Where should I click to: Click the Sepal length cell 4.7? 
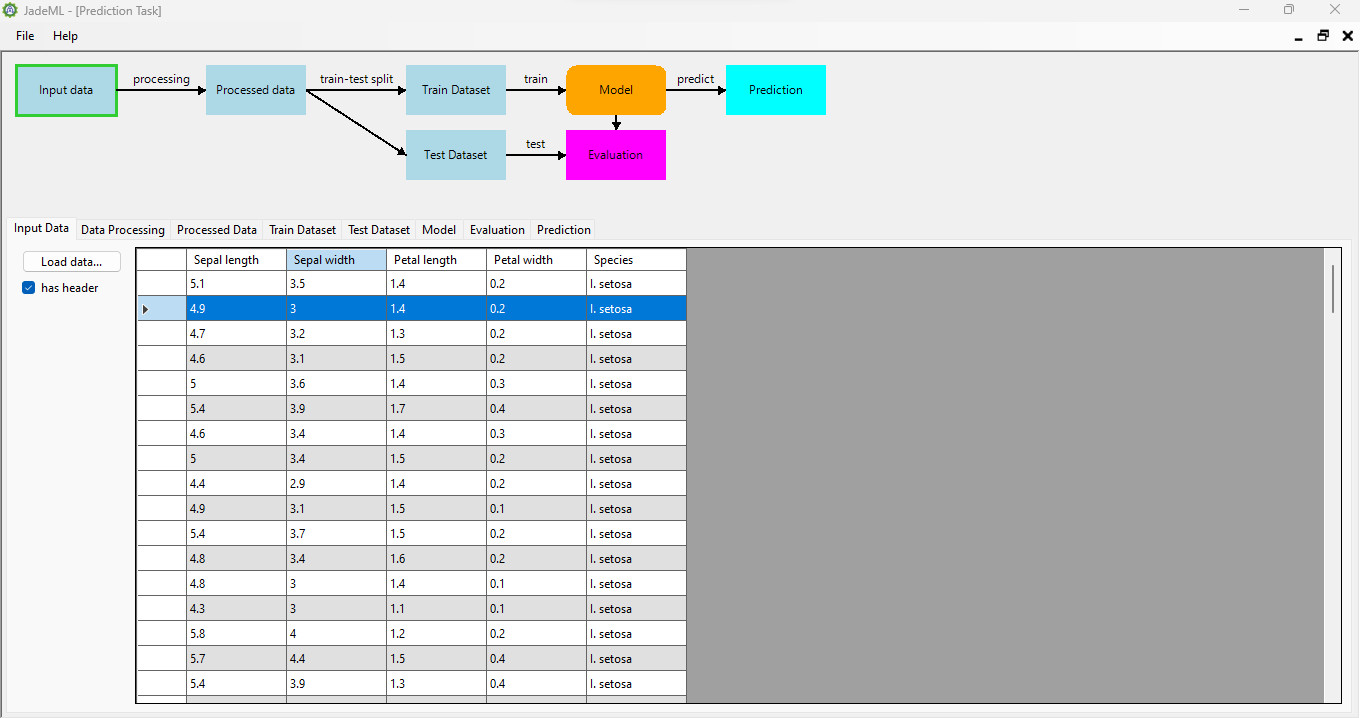[x=236, y=334]
